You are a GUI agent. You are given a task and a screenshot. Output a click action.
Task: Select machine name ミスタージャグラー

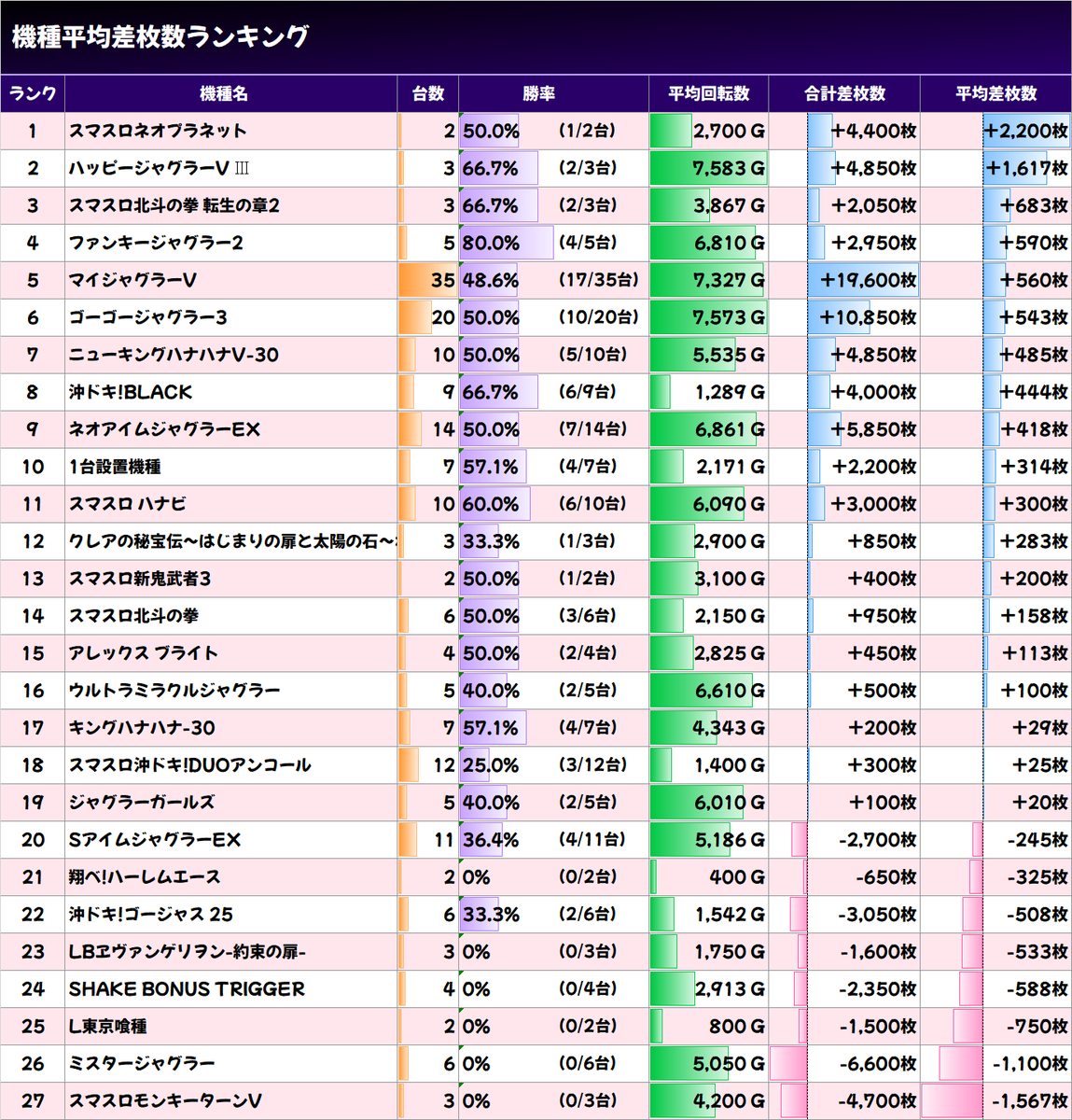(142, 1064)
